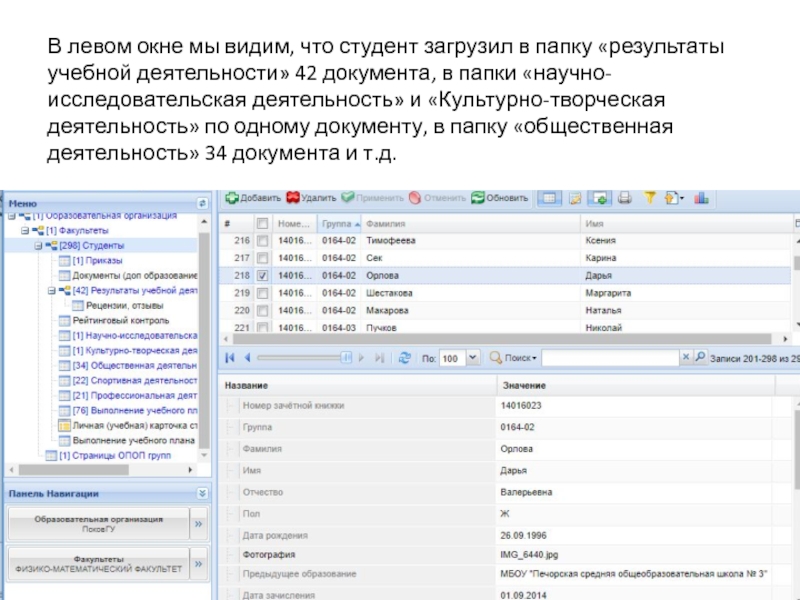Uncheck the box for row 218 Орлова

tap(262, 276)
